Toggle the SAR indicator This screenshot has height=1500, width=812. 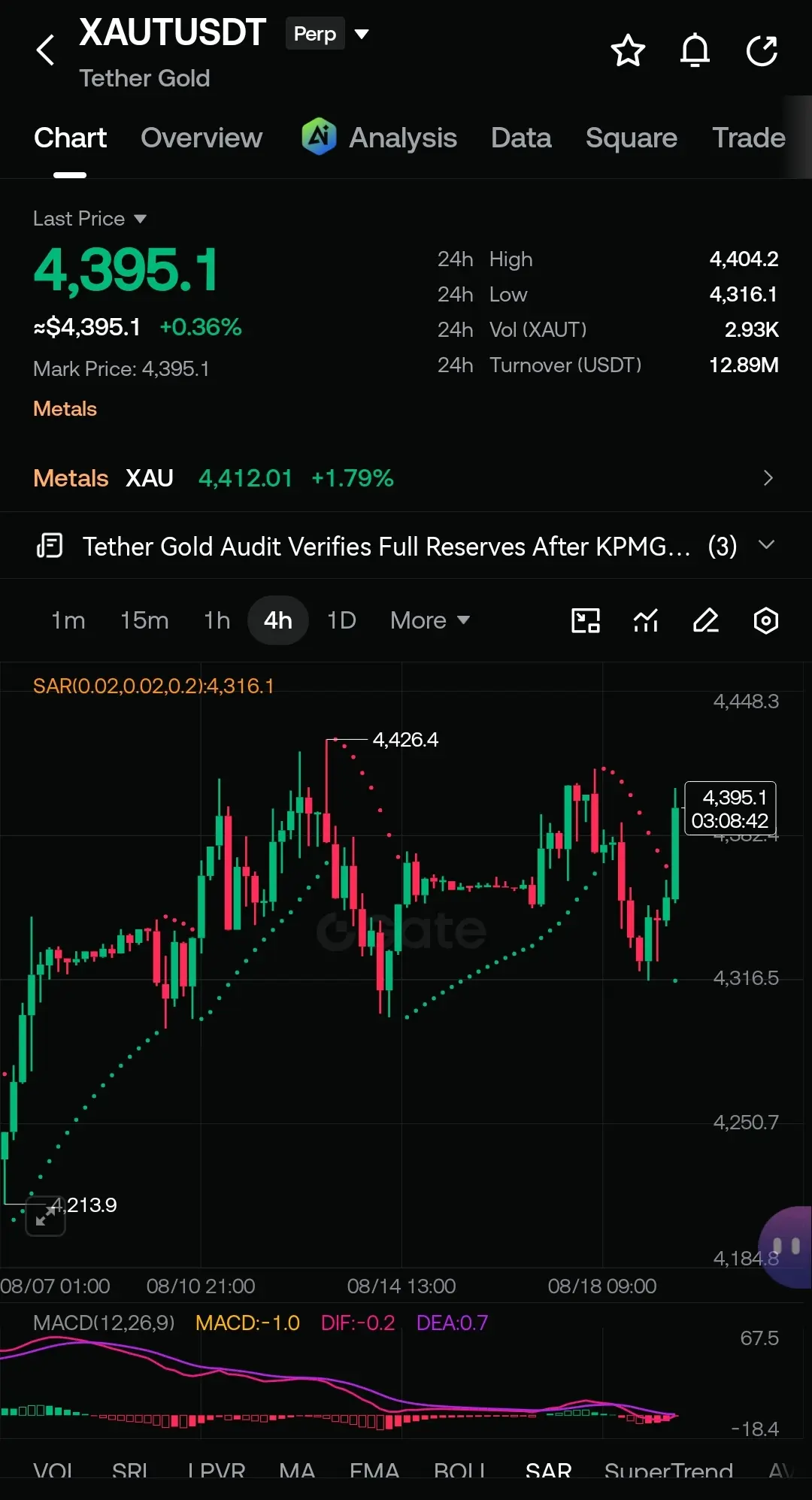pyautogui.click(x=548, y=1470)
